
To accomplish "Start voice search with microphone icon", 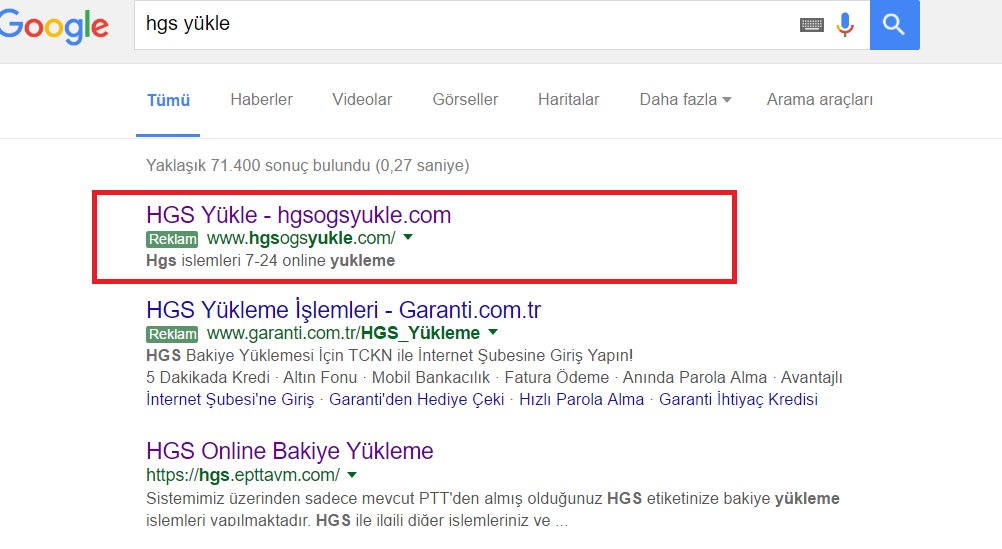I will pyautogui.click(x=845, y=24).
